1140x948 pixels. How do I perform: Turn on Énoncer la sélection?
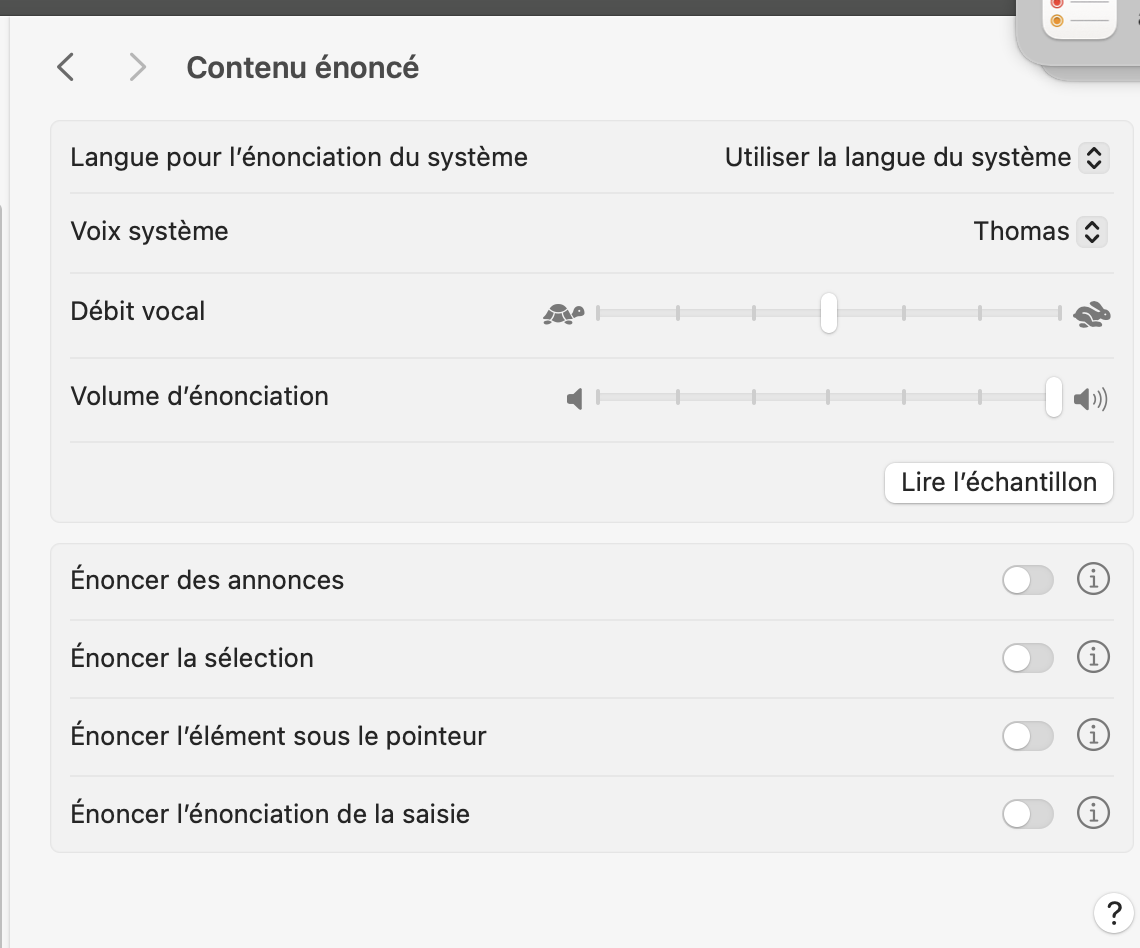(1027, 658)
